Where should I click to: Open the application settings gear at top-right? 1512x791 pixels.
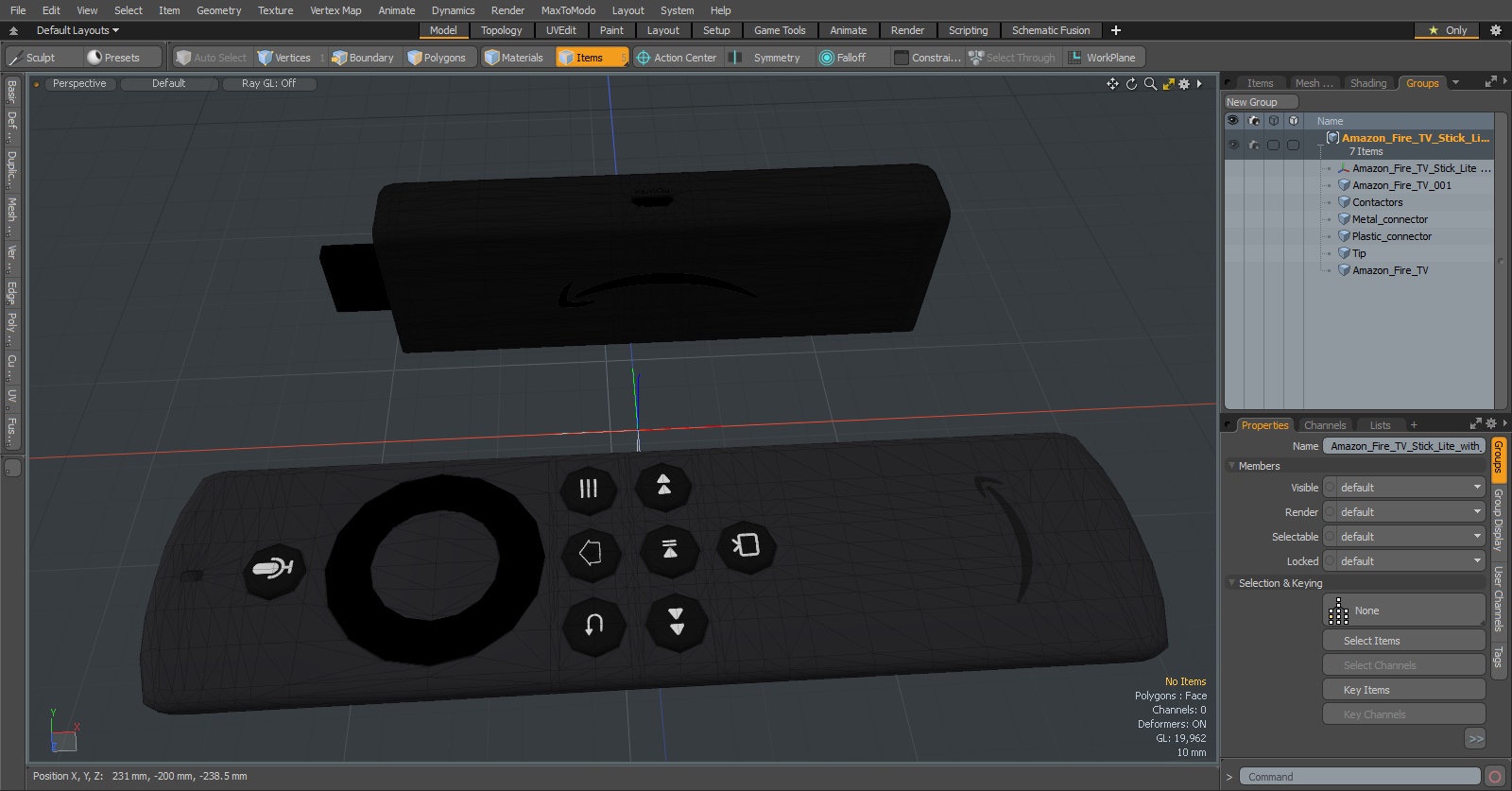click(x=1495, y=30)
